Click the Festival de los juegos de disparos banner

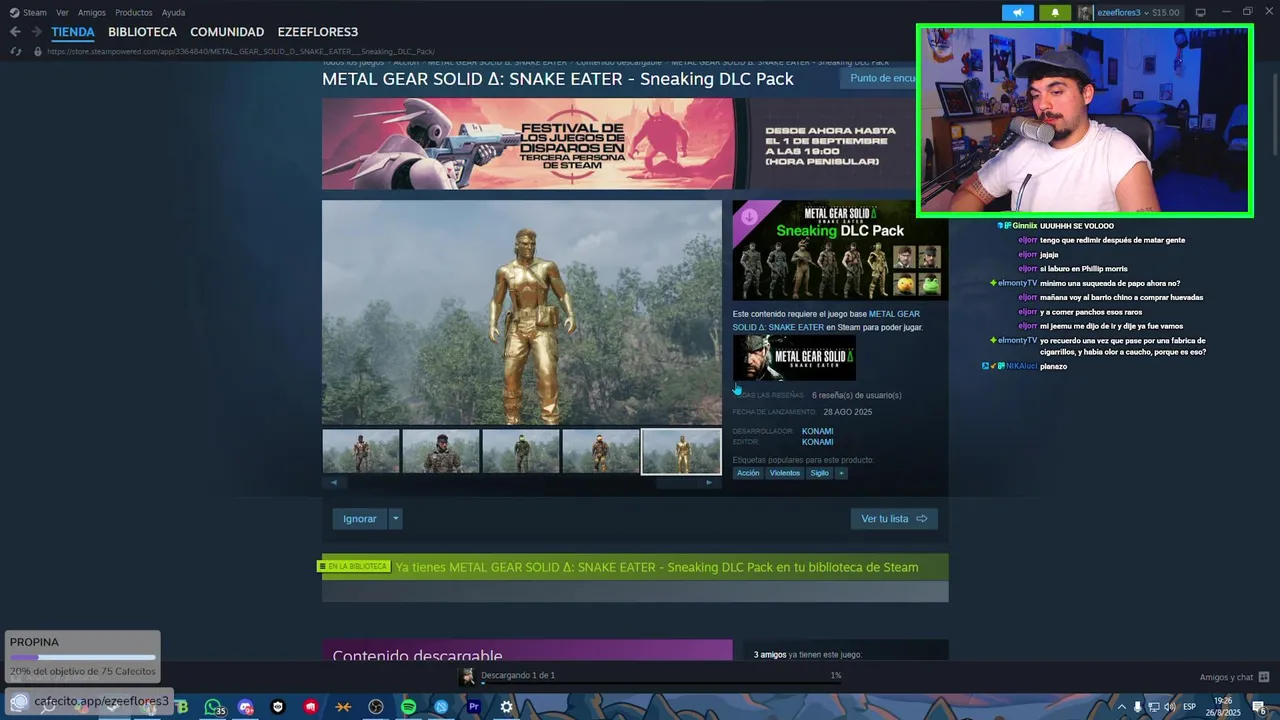coord(618,143)
